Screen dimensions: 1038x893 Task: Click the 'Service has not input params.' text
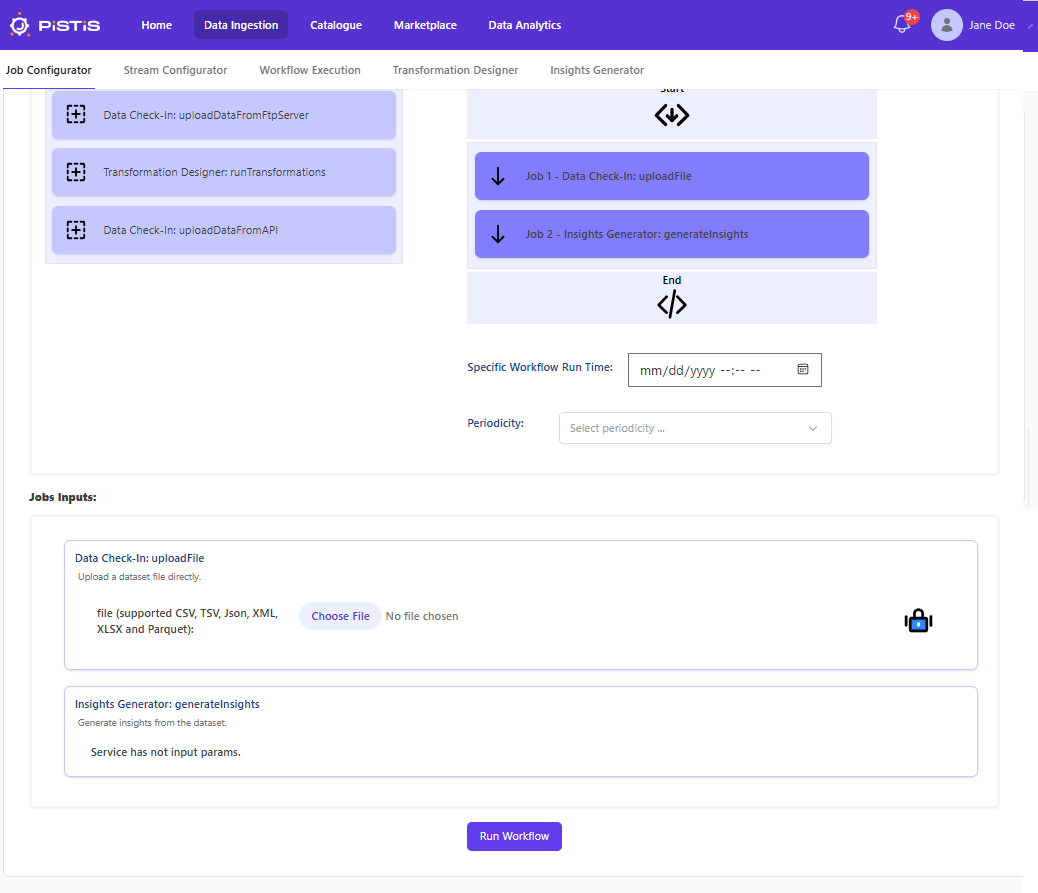point(165,752)
